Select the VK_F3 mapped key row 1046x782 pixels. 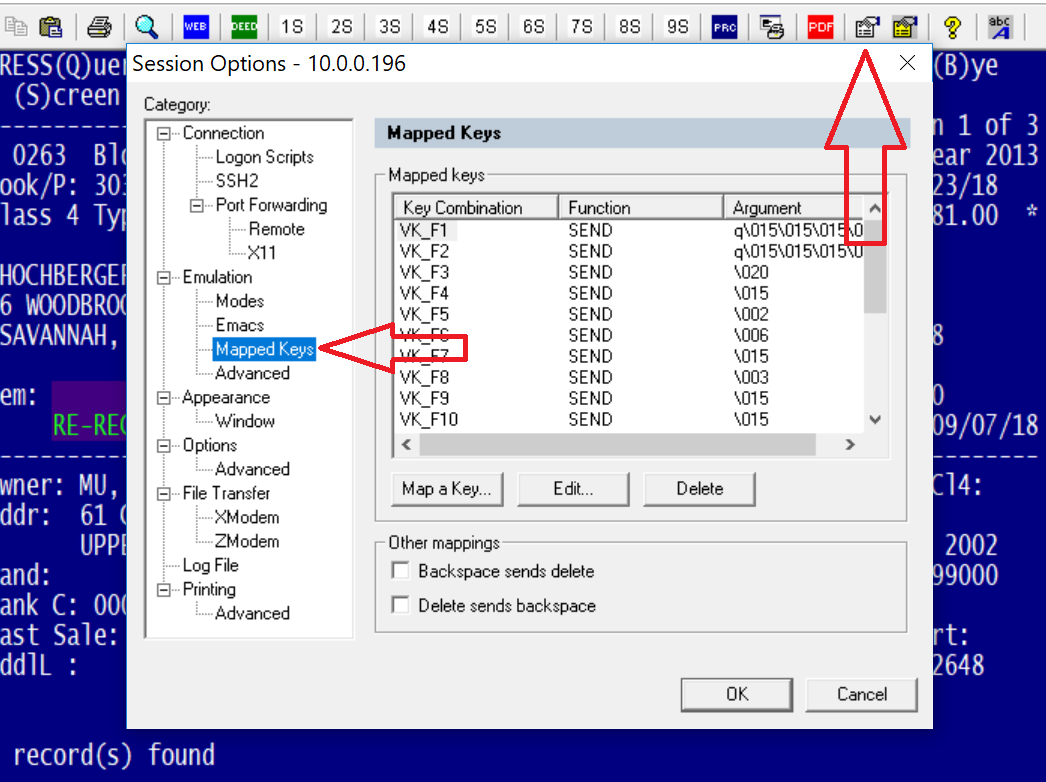(x=630, y=272)
